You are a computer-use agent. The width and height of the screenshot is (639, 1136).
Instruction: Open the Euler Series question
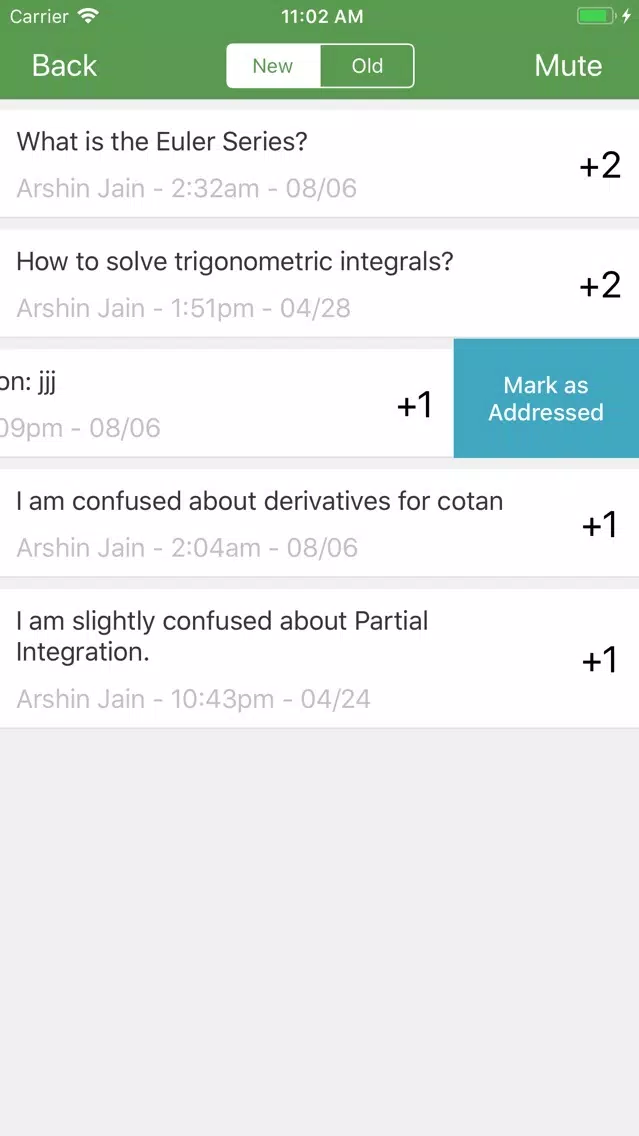[320, 164]
